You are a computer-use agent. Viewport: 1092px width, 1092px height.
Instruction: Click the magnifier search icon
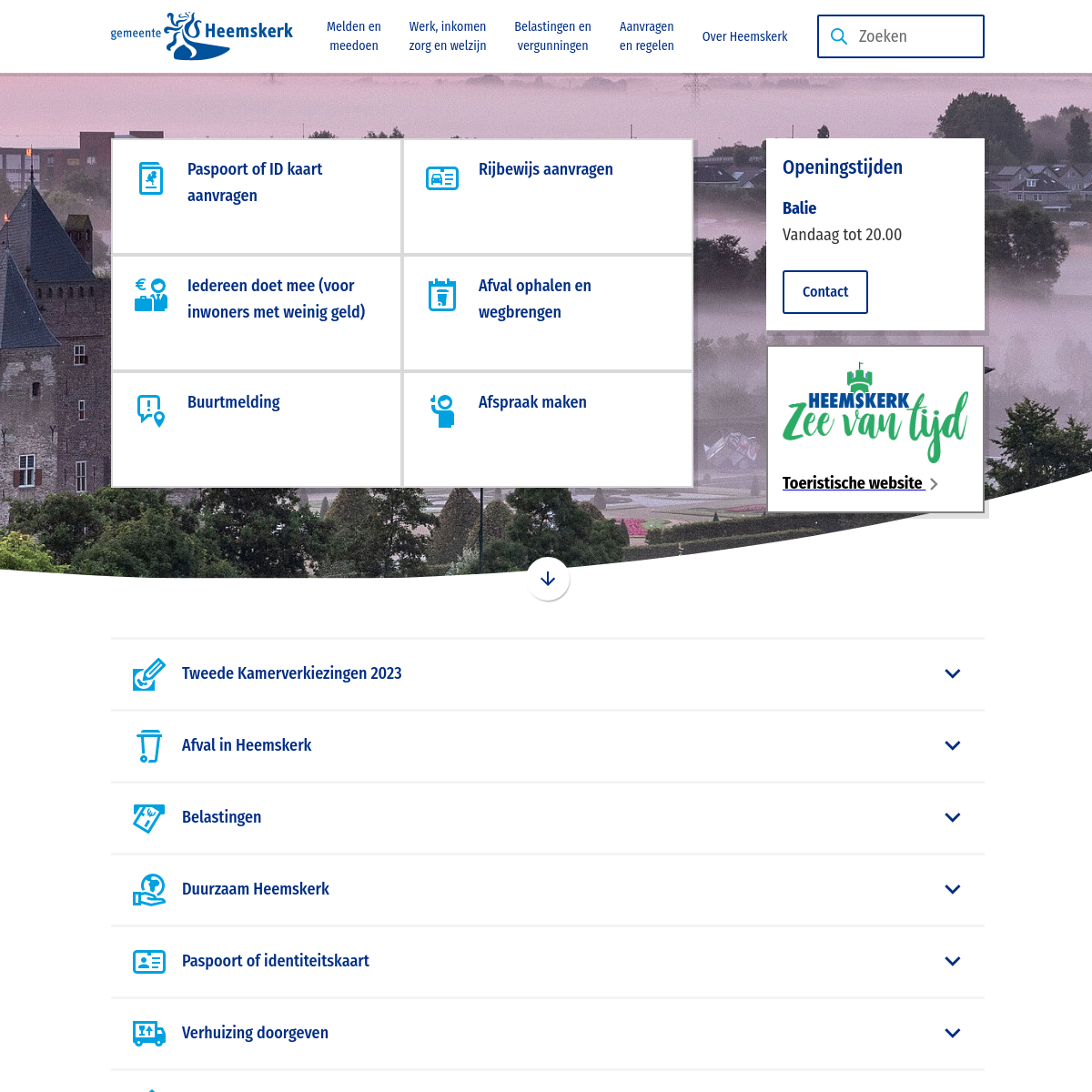[x=839, y=36]
